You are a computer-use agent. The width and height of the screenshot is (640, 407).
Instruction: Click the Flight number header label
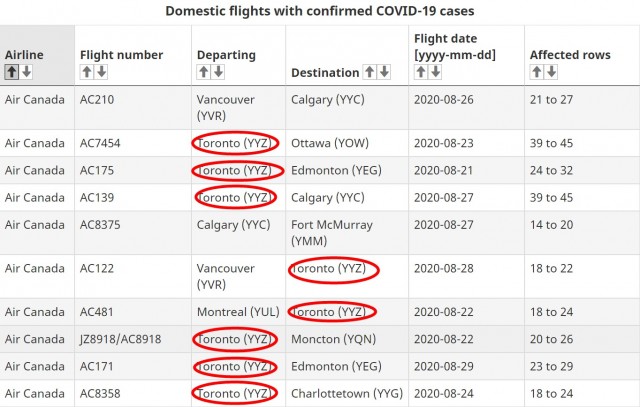click(x=121, y=55)
